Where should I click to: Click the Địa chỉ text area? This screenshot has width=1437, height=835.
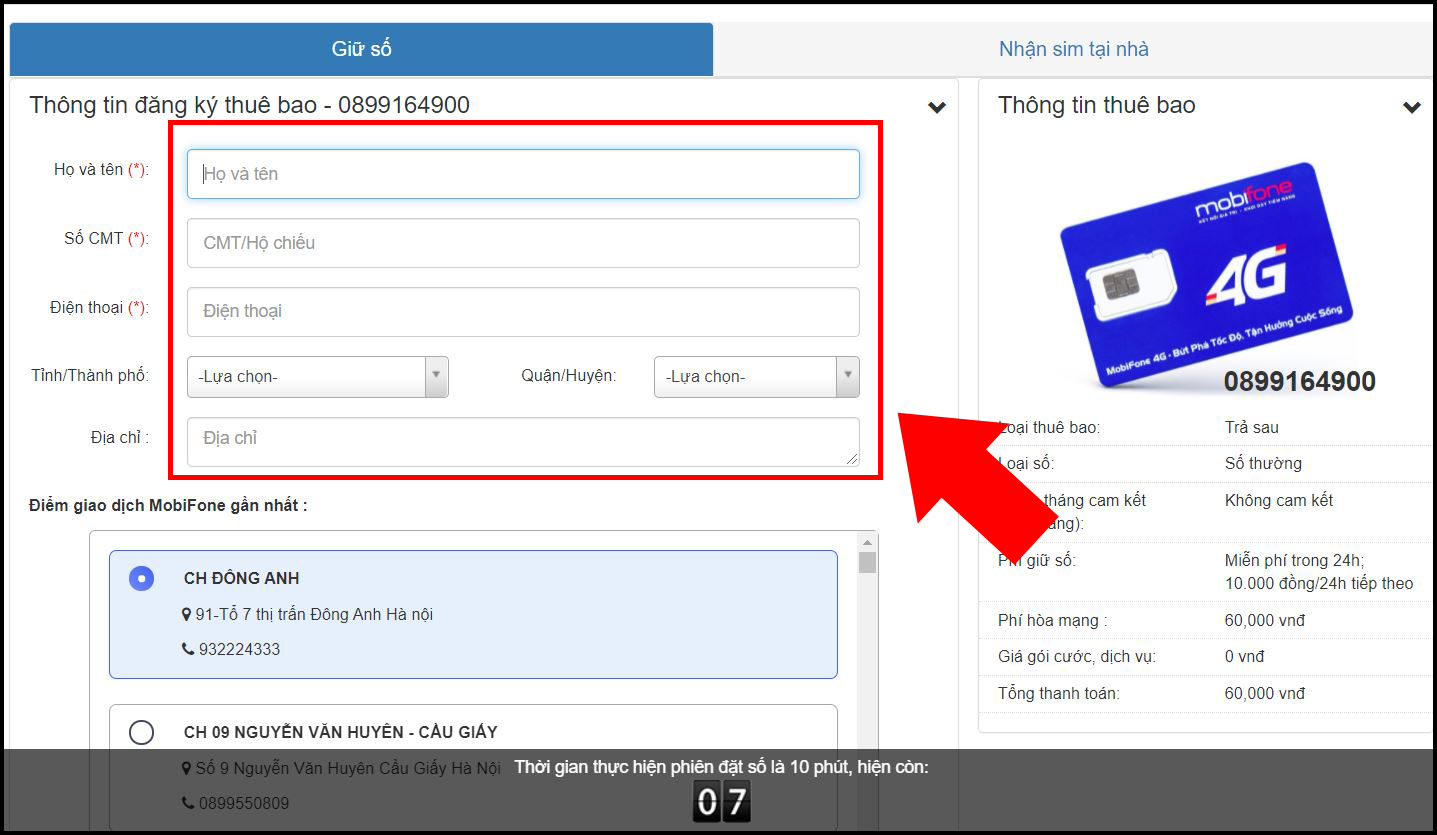coord(522,441)
